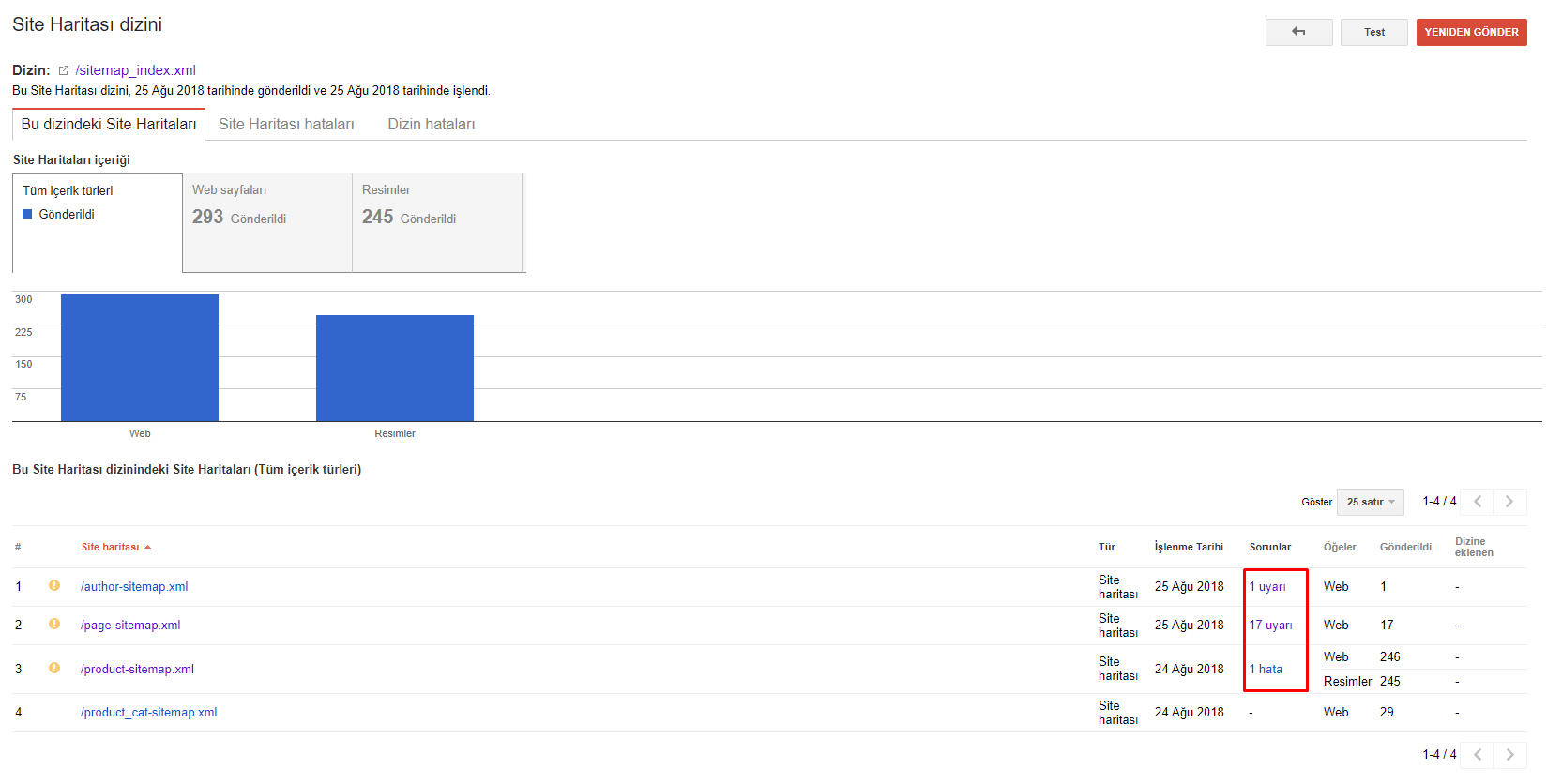
Task: Select the Resimler content card
Action: click(437, 223)
